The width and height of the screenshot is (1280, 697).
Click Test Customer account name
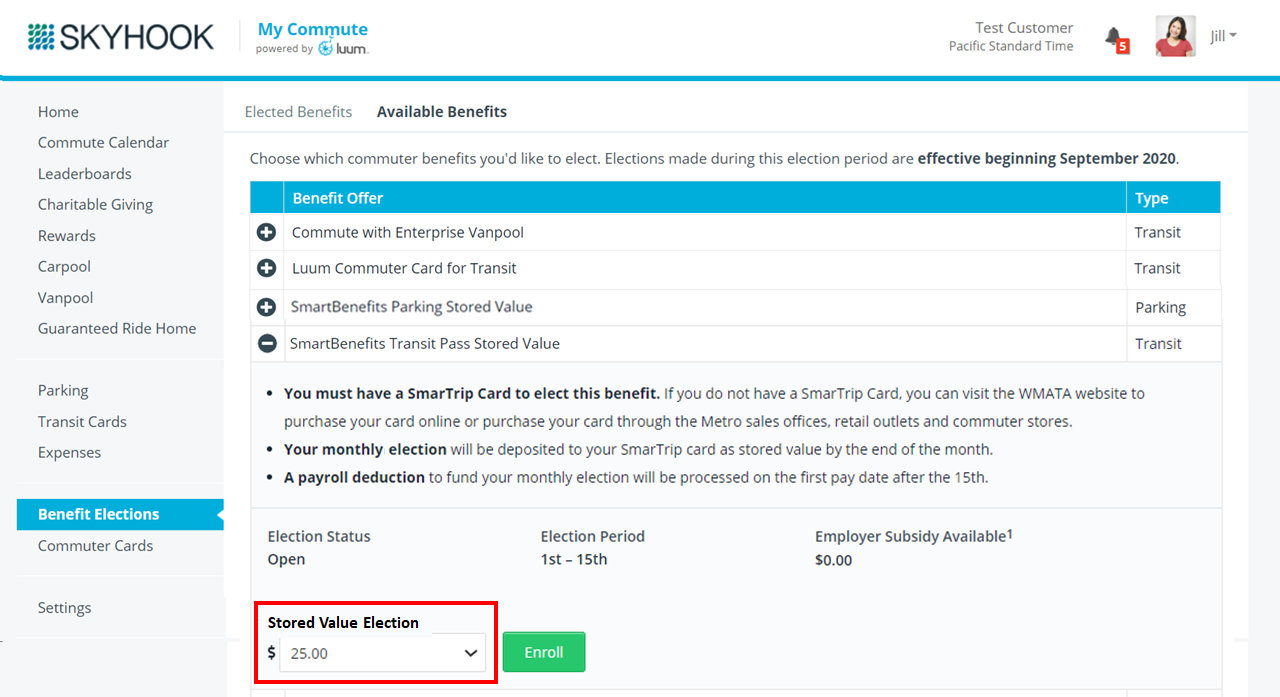1024,28
